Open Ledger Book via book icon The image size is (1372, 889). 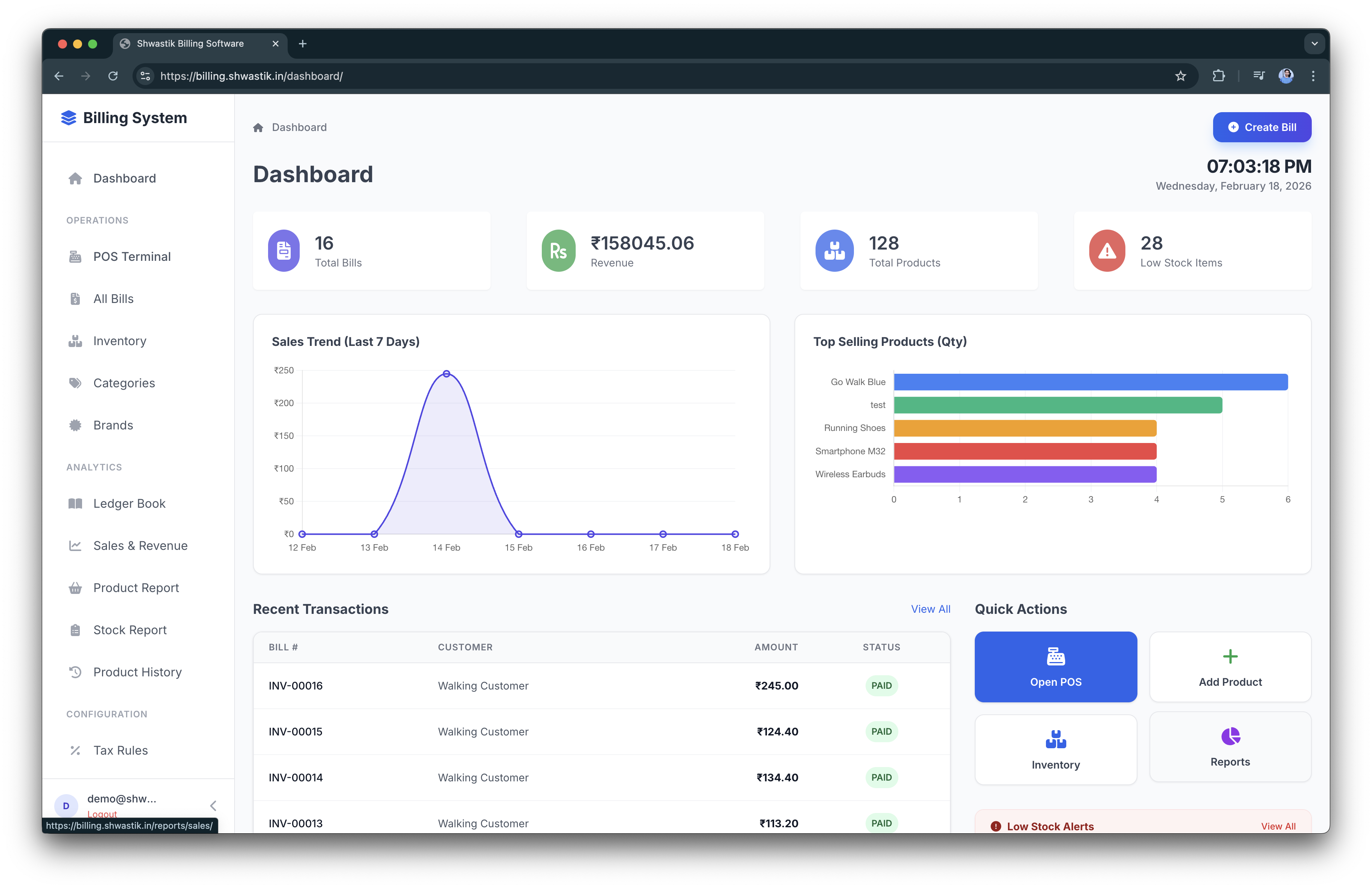click(76, 503)
